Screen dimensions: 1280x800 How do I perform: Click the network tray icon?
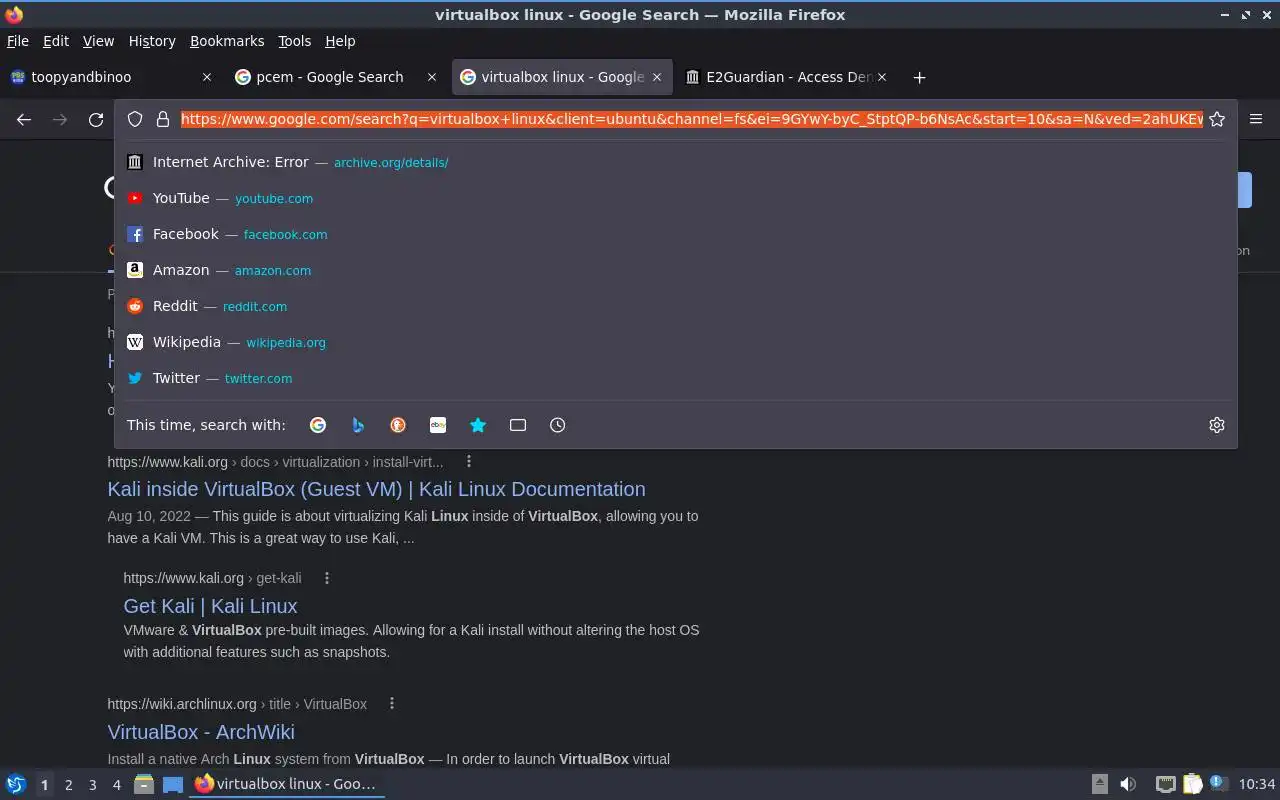coord(1165,784)
